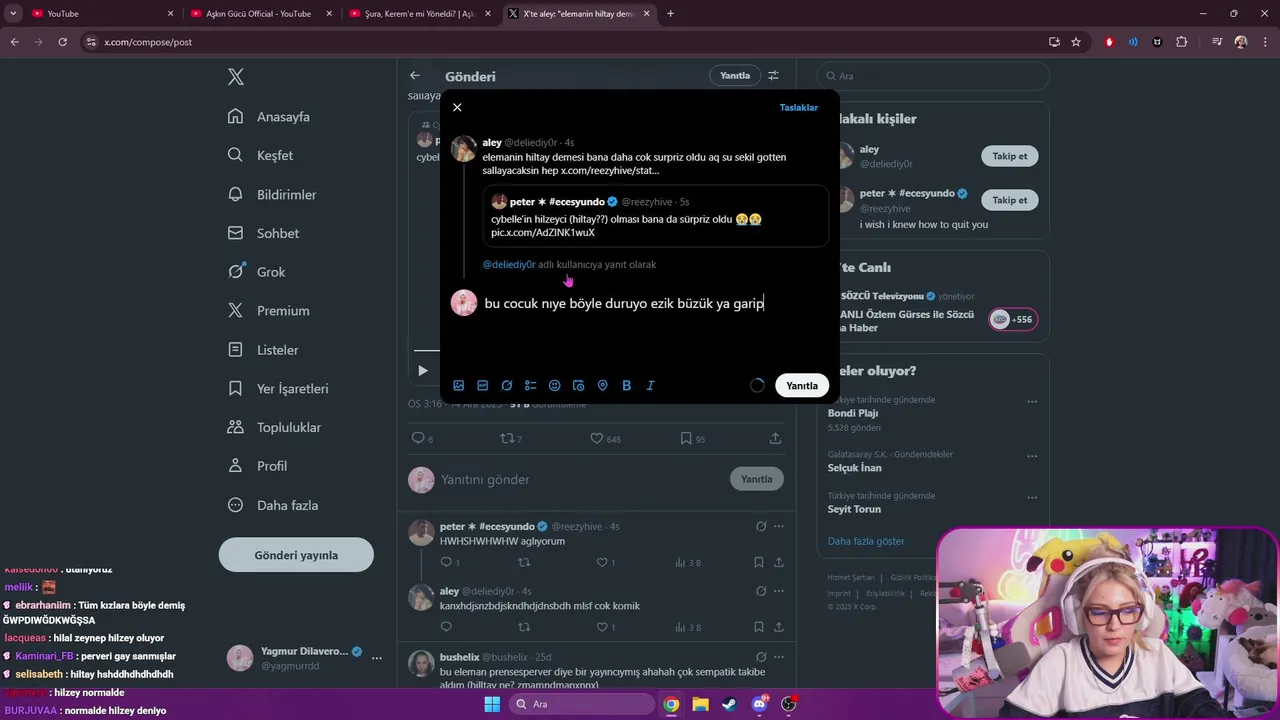Play the video in the post
This screenshot has width=1280, height=720.
pyautogui.click(x=423, y=371)
